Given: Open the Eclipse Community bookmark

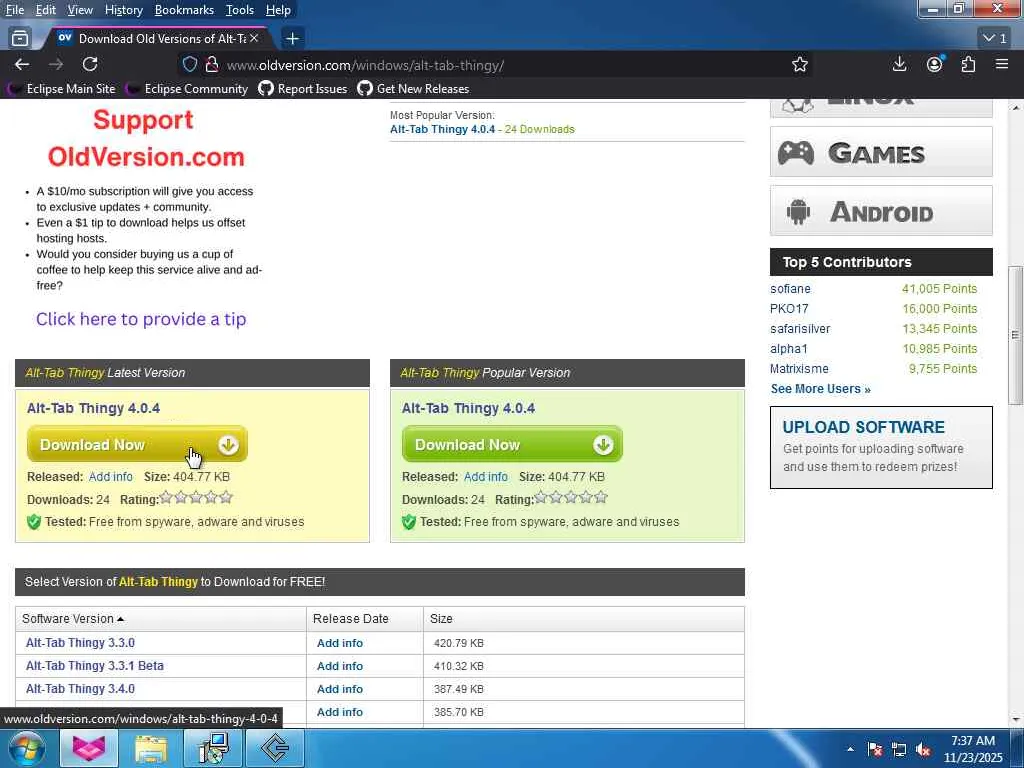Looking at the screenshot, I should [187, 89].
